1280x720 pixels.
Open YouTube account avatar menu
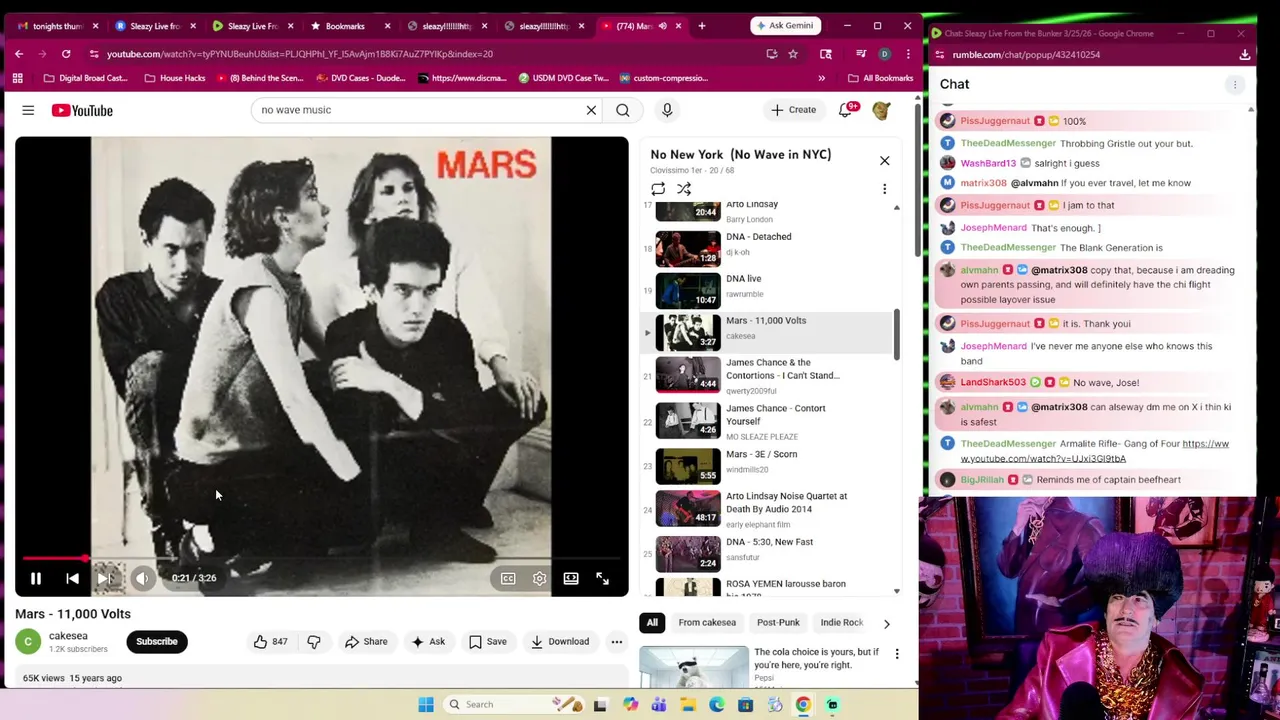click(x=881, y=110)
